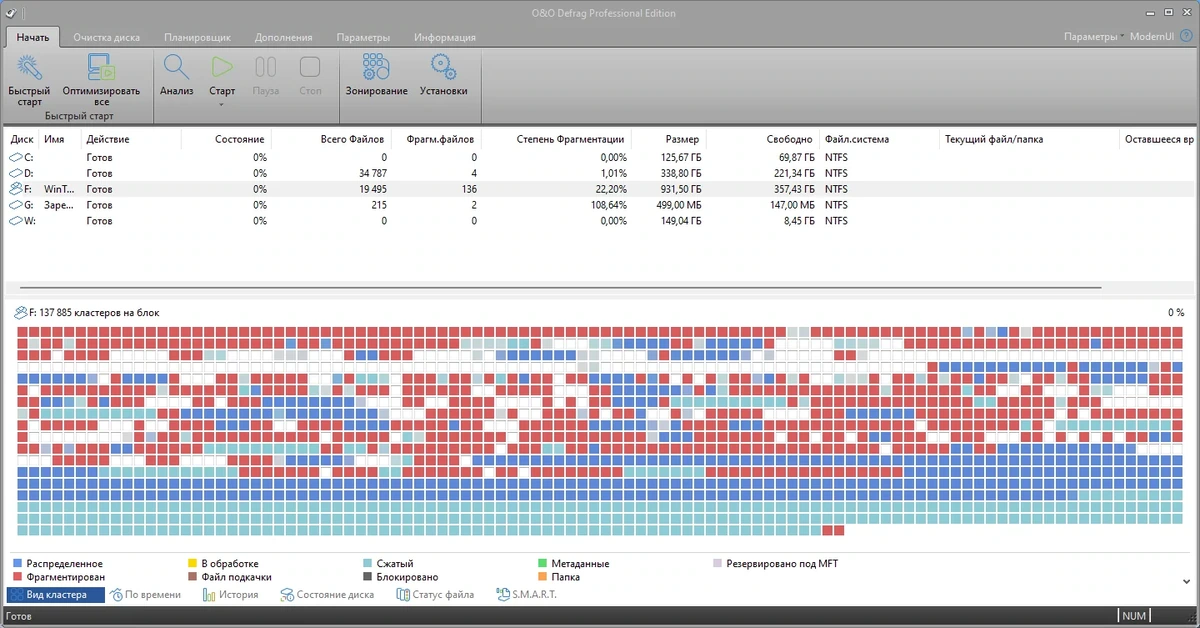Switch to Состояние диска view tab
Image resolution: width=1200 pixels, height=628 pixels.
coord(327,595)
